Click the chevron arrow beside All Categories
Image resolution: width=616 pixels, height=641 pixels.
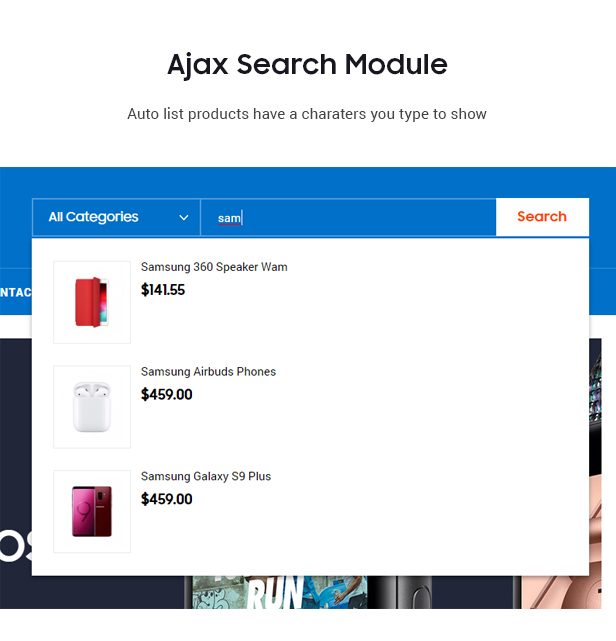coord(184,217)
